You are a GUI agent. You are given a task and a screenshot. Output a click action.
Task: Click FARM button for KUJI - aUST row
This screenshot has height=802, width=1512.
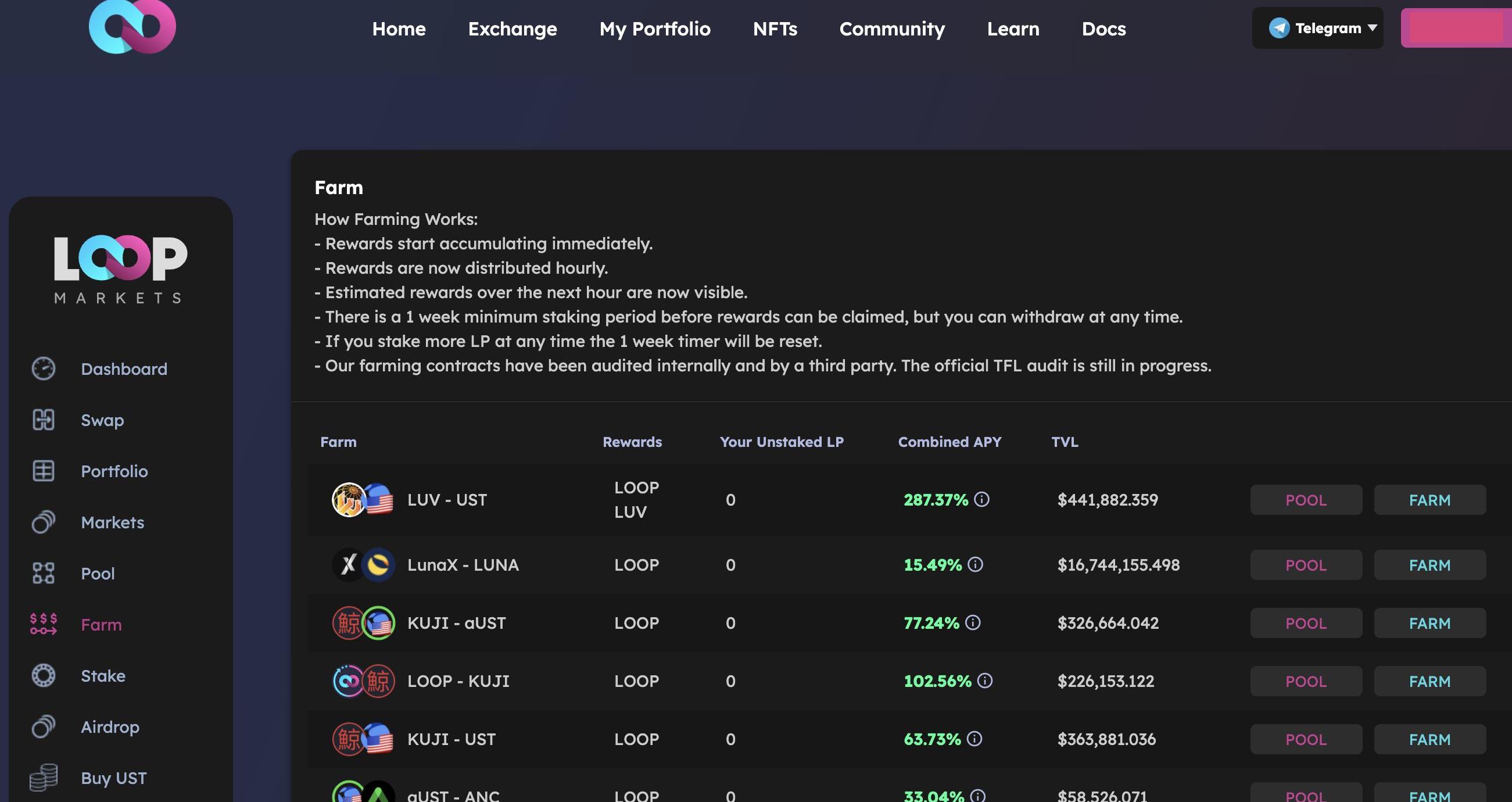pyautogui.click(x=1429, y=624)
